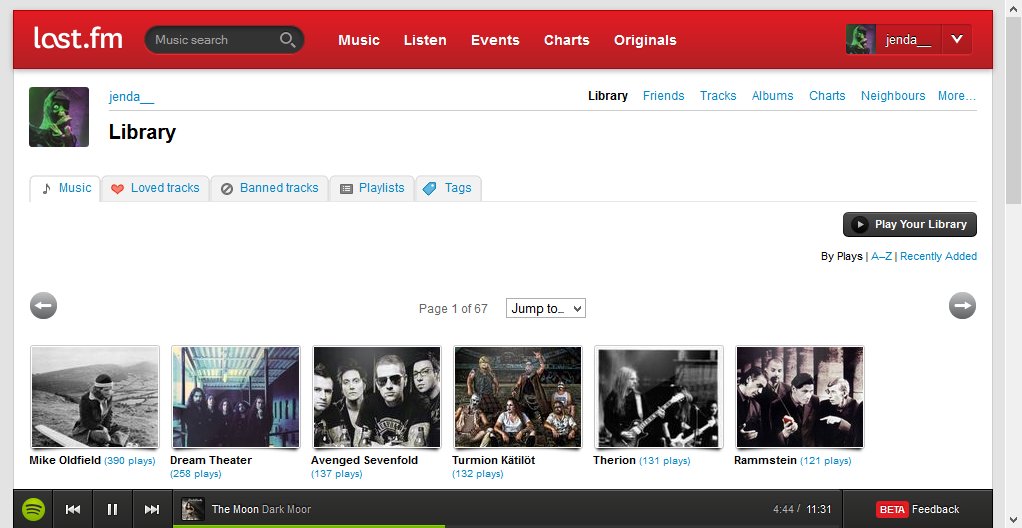Switch to the Tags tab
This screenshot has width=1022, height=528.
448,188
